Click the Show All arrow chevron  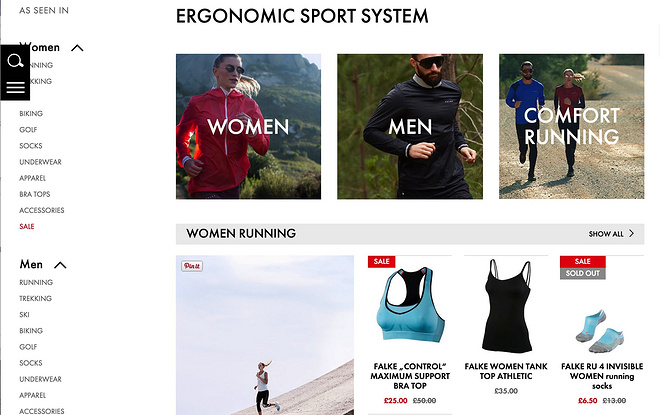[631, 233]
